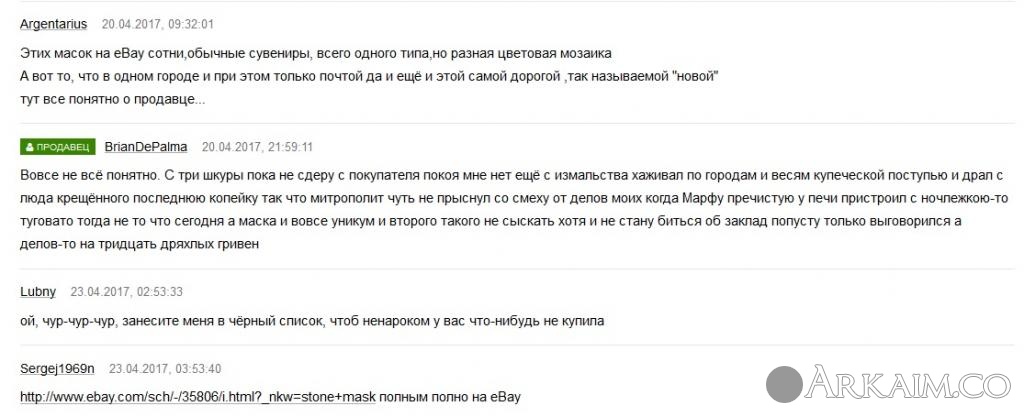Open the Sergej1969n user profile
The height and width of the screenshot is (417, 1024).
pyautogui.click(x=57, y=368)
